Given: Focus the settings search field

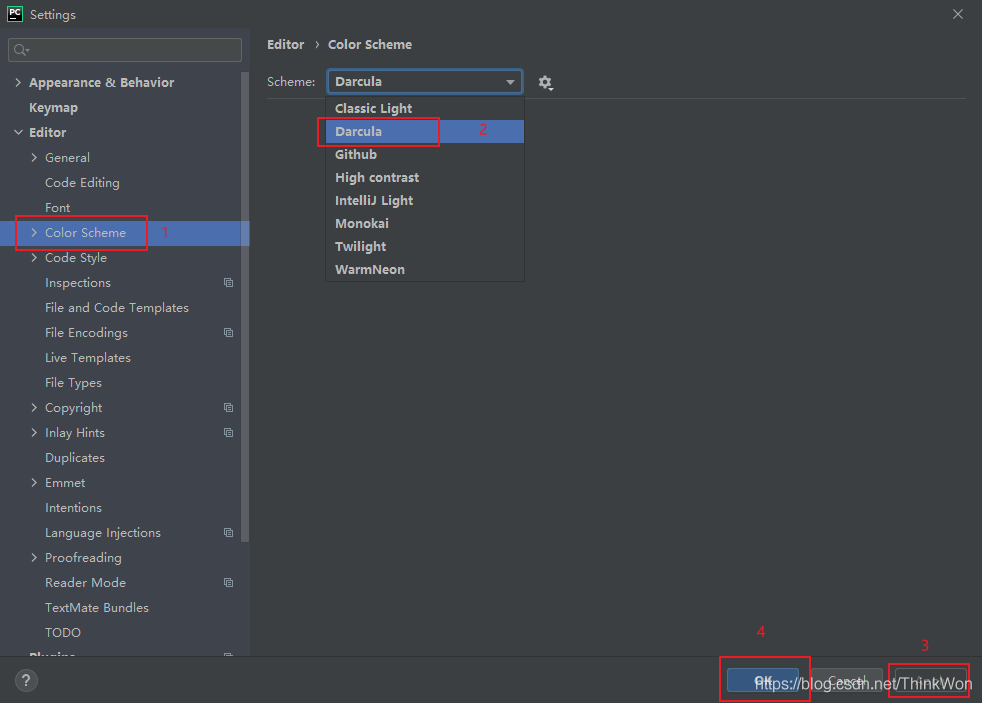Looking at the screenshot, I should (130, 50).
